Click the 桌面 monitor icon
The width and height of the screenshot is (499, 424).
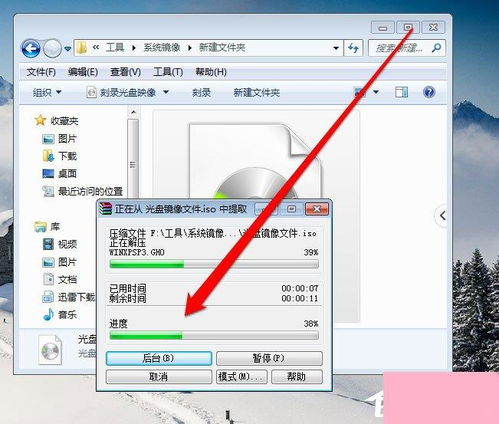(48, 174)
